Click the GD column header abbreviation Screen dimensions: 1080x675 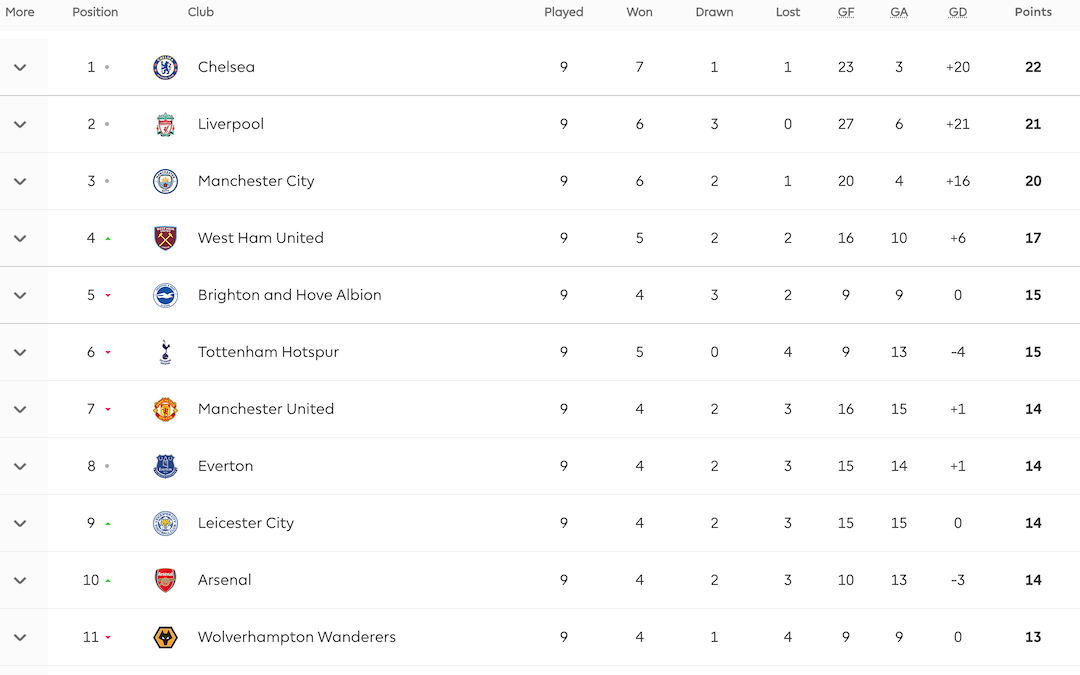[x=957, y=12]
